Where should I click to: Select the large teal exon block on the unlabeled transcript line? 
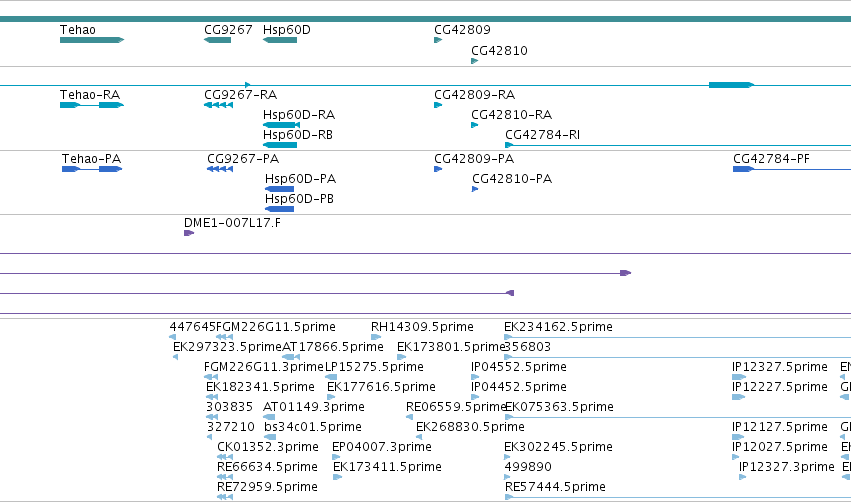[x=731, y=85]
